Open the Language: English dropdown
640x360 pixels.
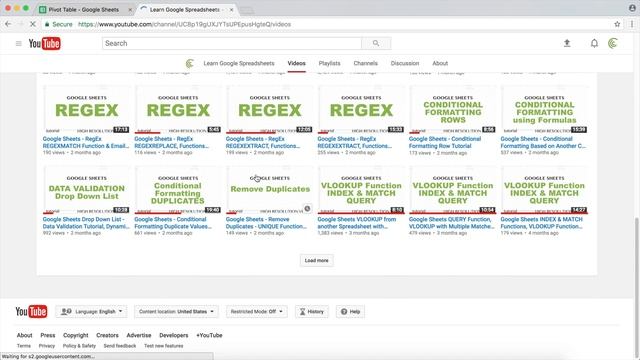pos(91,311)
